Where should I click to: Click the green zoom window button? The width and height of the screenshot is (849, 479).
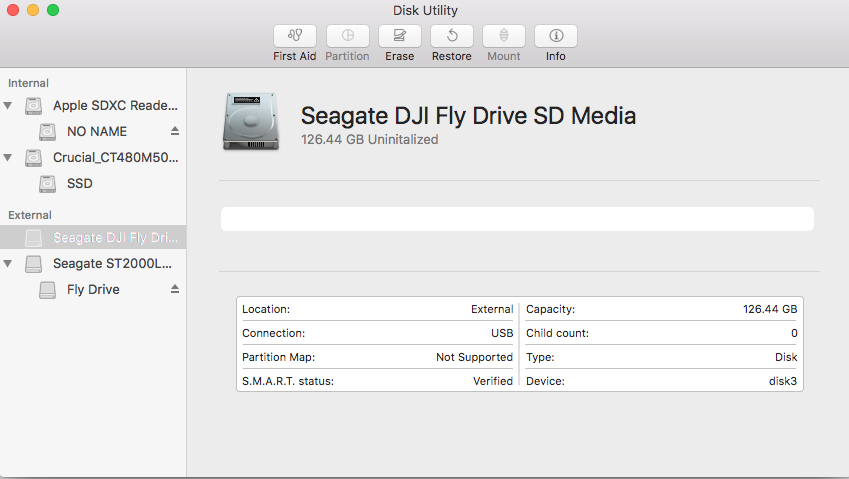tap(53, 10)
